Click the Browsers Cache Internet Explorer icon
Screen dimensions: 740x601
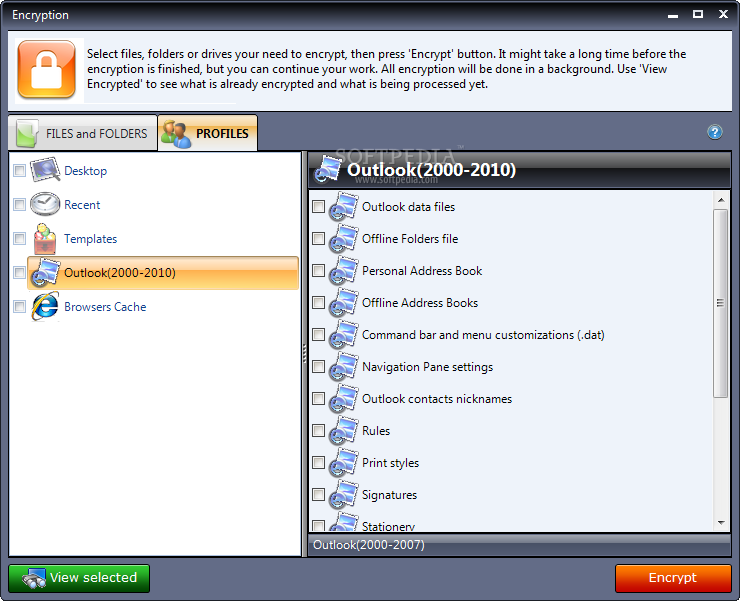(x=45, y=306)
